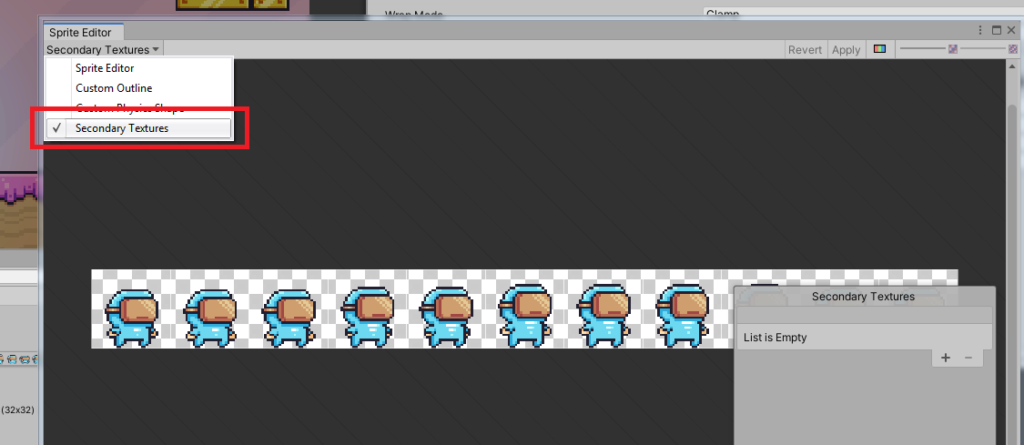
Task: Choose Sprite Editor from the mode menu
Action: click(137, 68)
